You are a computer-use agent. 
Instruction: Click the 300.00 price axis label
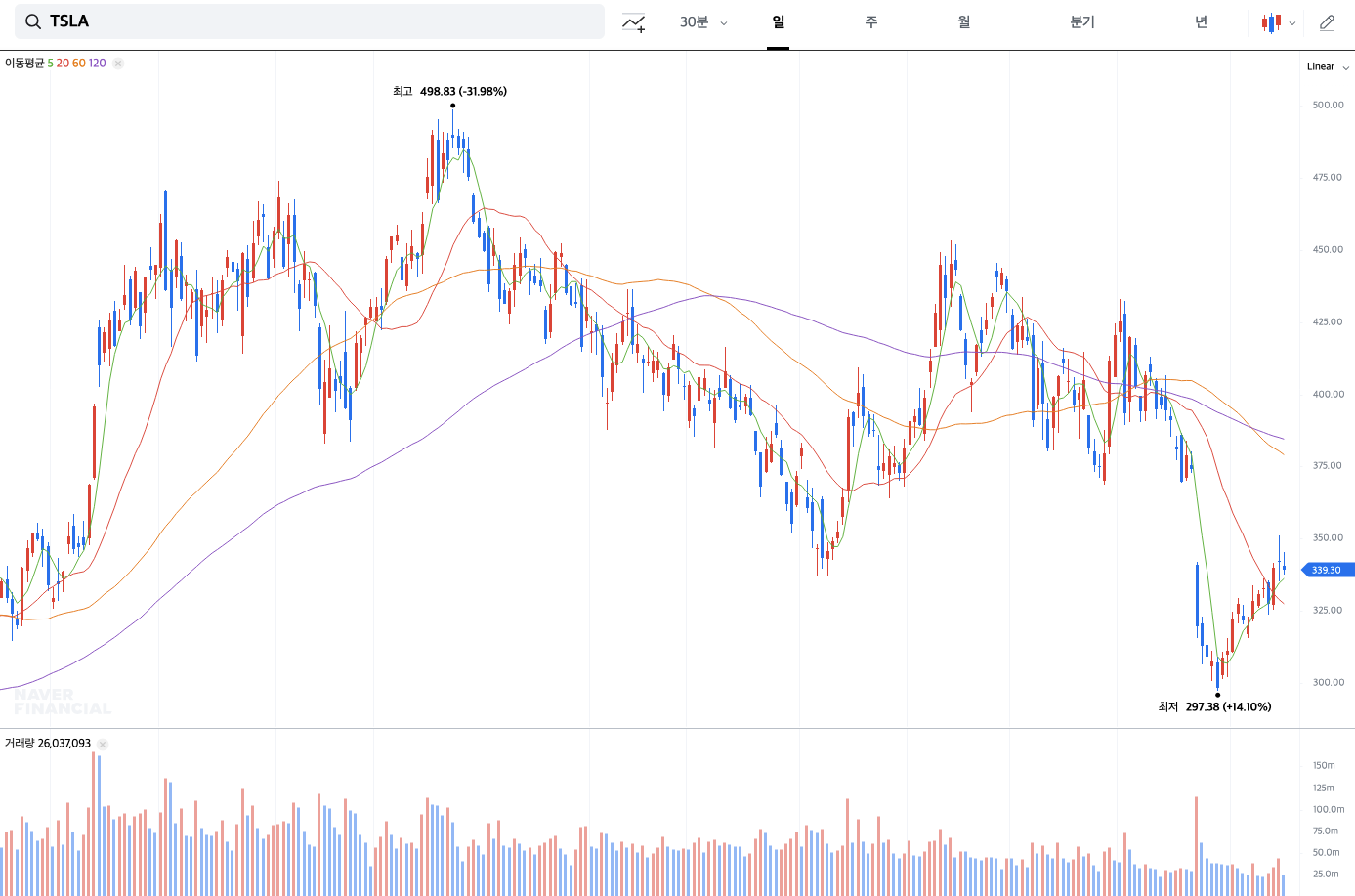pyautogui.click(x=1329, y=682)
